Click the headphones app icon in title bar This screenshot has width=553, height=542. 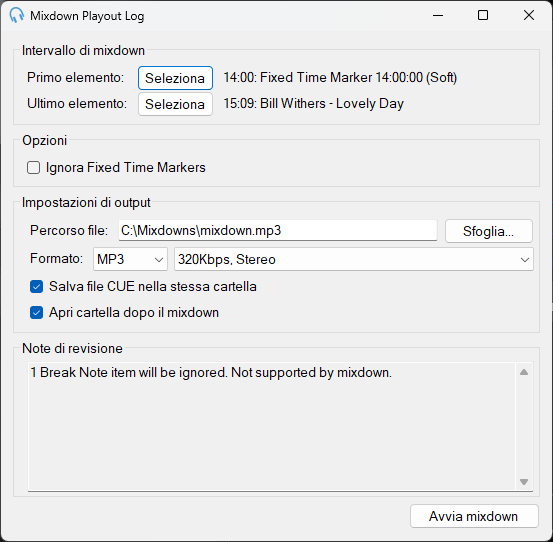pos(17,16)
